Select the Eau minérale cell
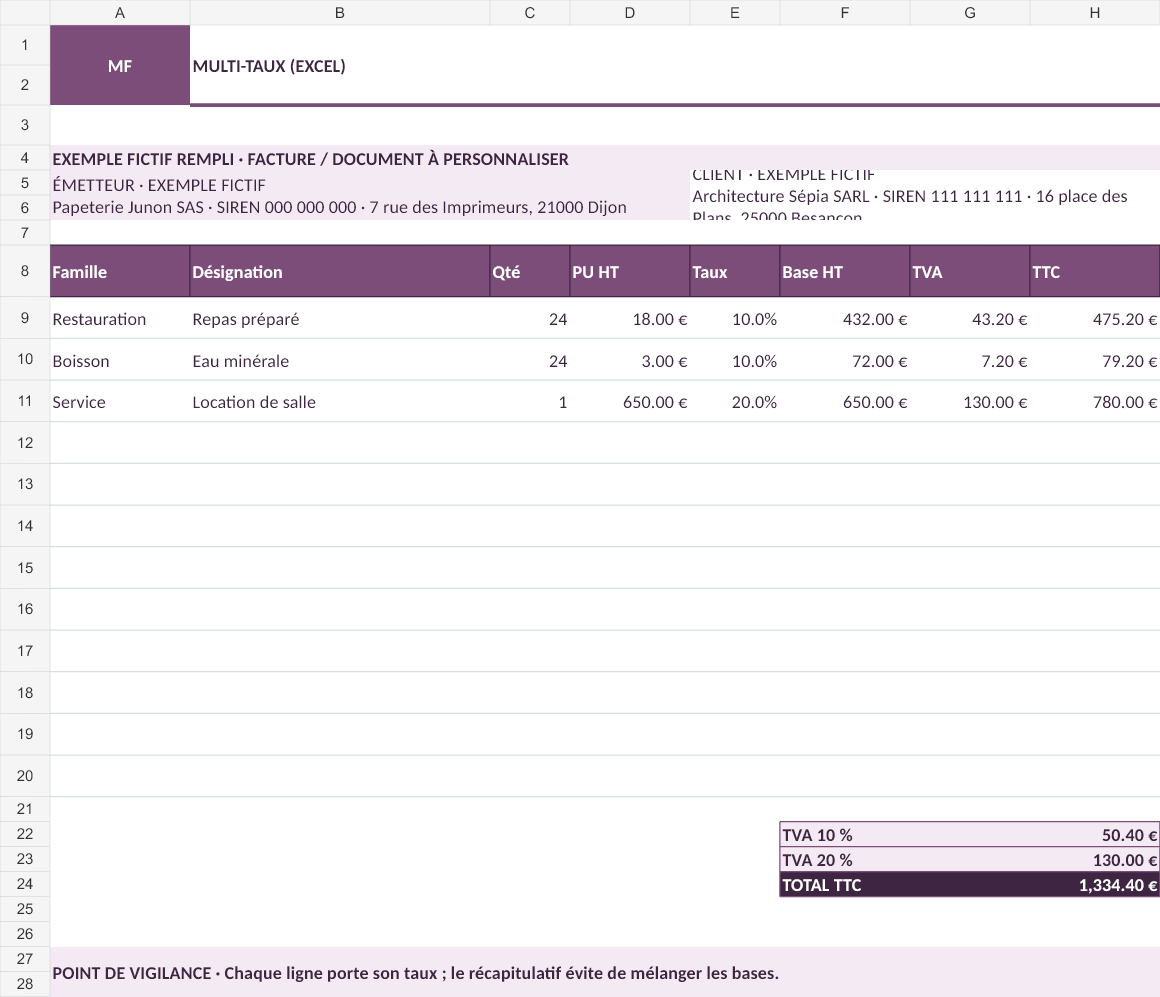This screenshot has height=997, width=1160. click(x=340, y=360)
